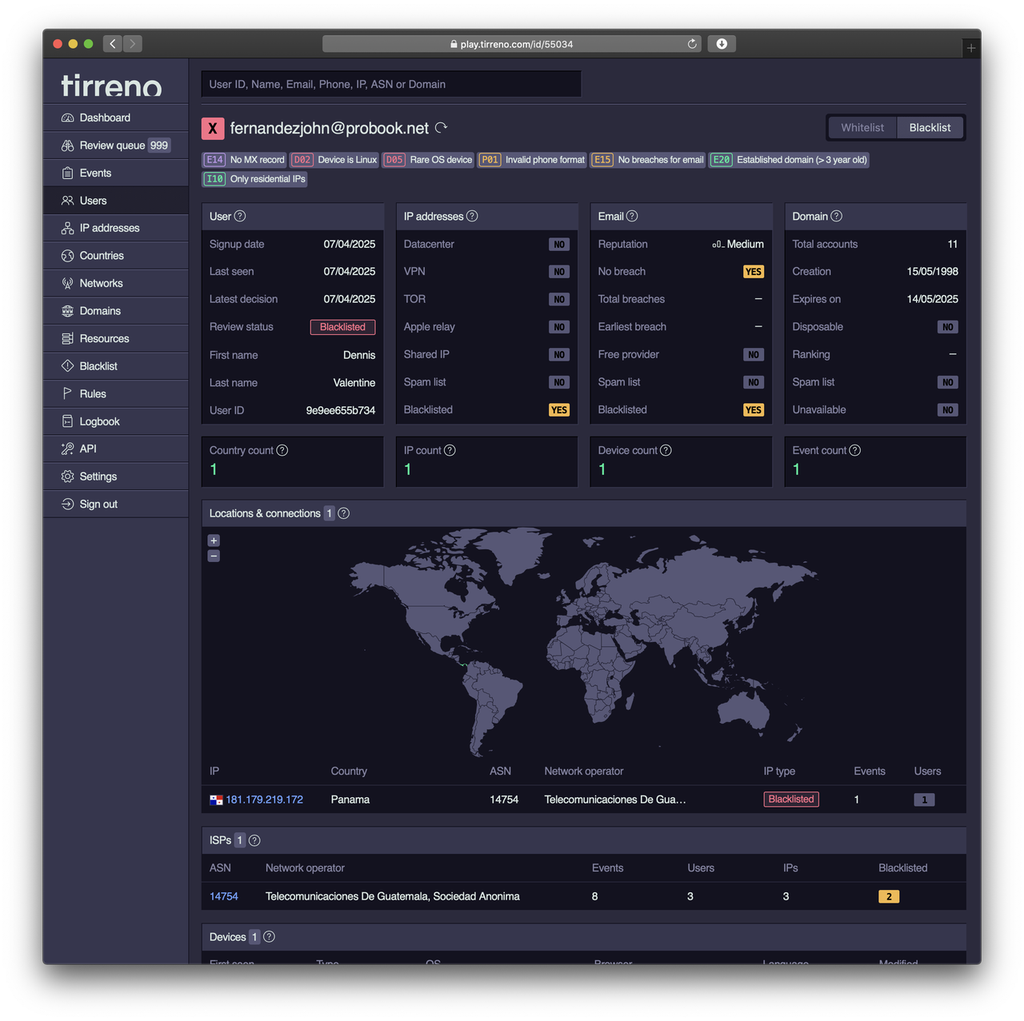The width and height of the screenshot is (1024, 1021).
Task: Show help for Devices section
Action: (269, 937)
